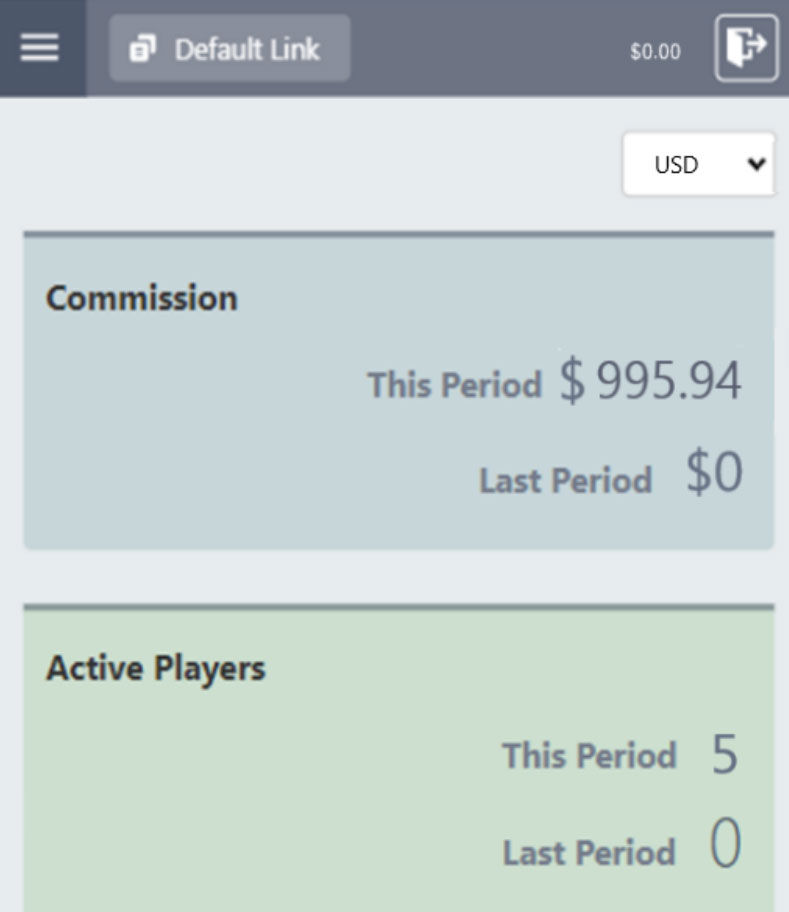Select the Active Players card heading
Screen dimensions: 789x912
[156, 668]
